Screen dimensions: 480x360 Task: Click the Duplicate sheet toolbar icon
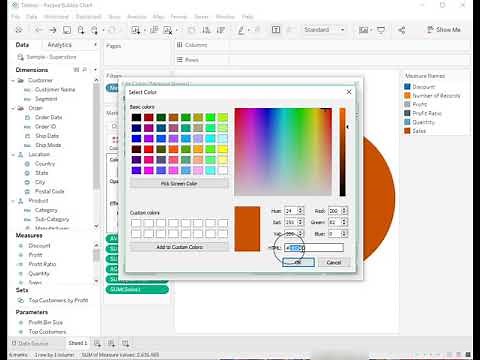point(154,30)
